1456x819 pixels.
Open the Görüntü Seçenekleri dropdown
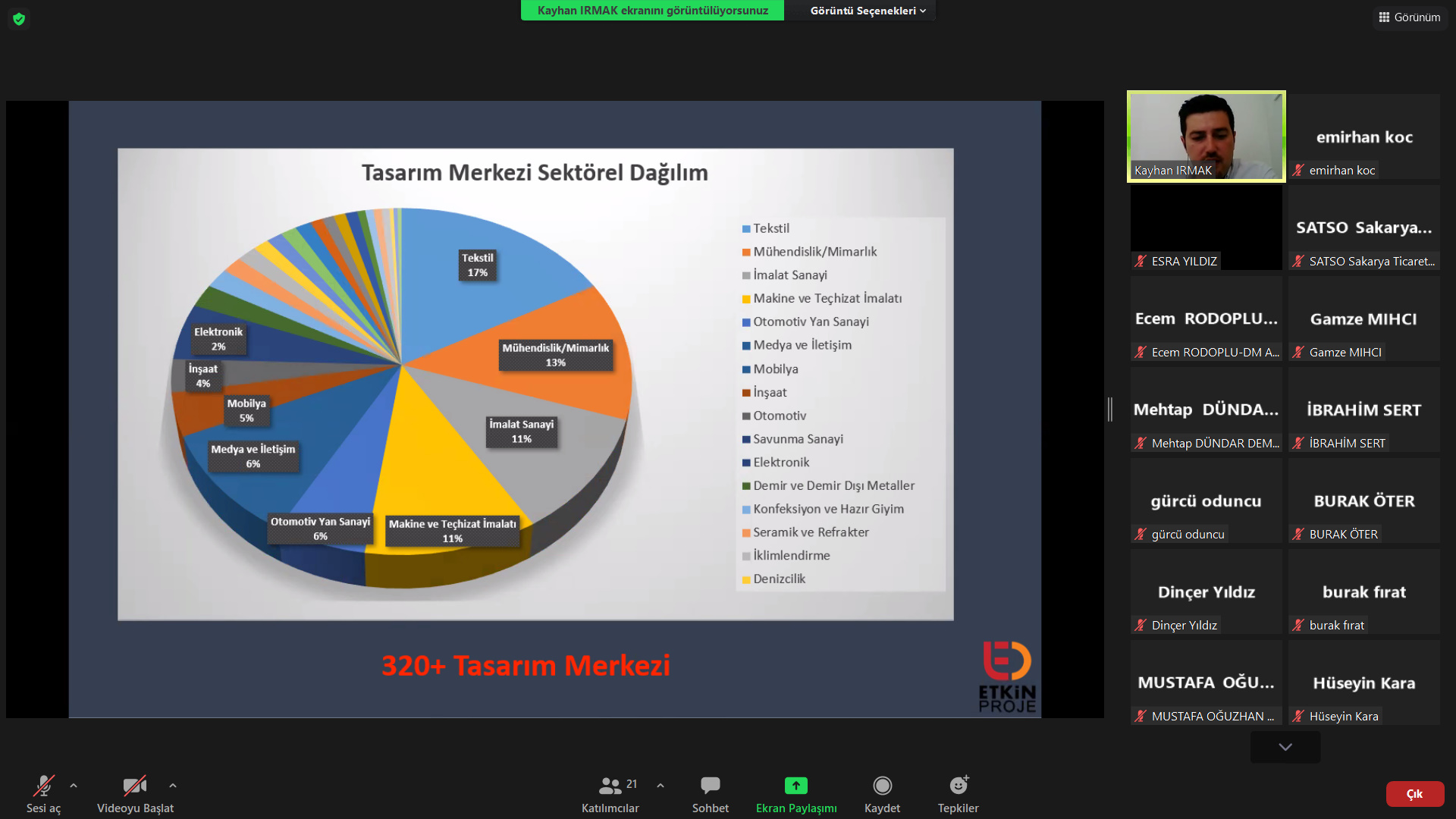[x=867, y=11]
